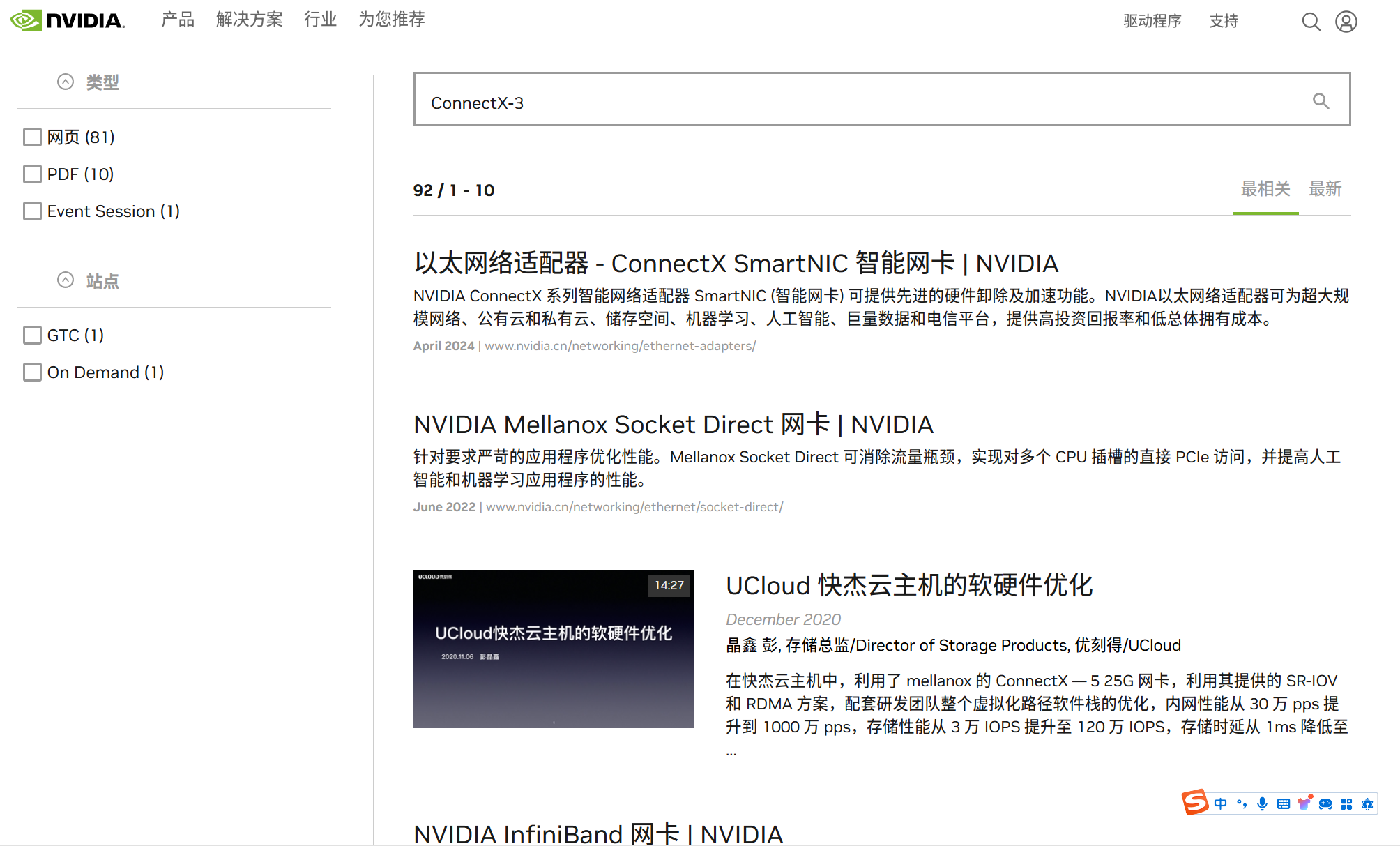Viewport: 1400px width, 846px height.
Task: Click the NVIDIA logo
Action: coord(68,20)
